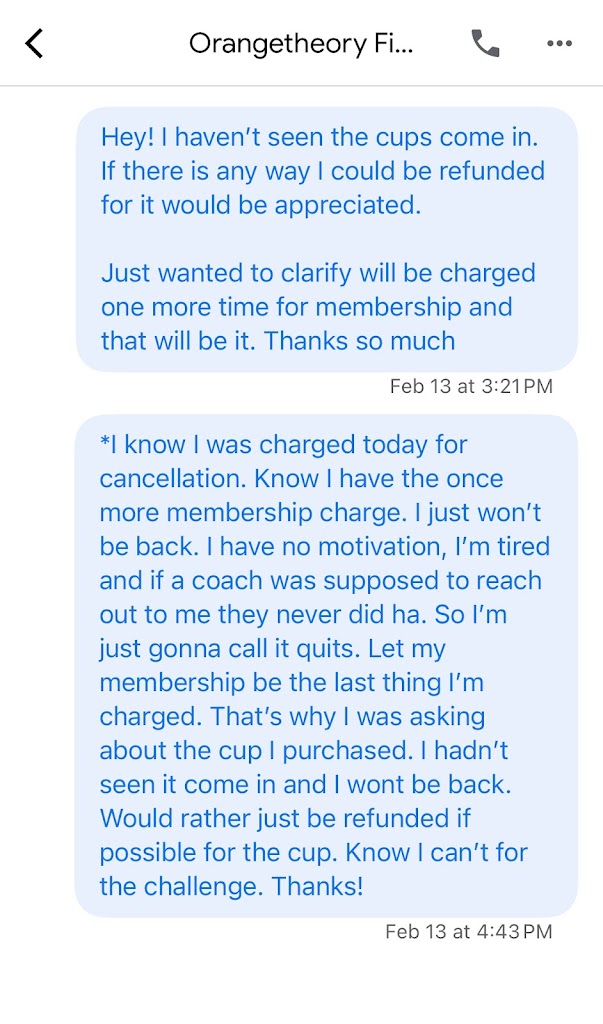Click the "Feb 13 at 3:21 PM" timestamp
Viewport: 603px width, 1024px height.
point(471,386)
